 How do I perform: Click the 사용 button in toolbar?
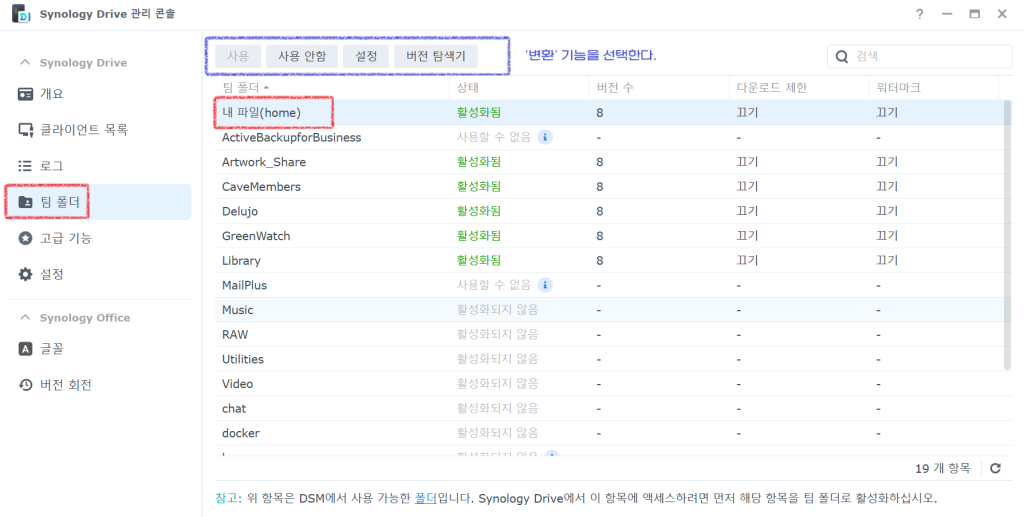(238, 56)
